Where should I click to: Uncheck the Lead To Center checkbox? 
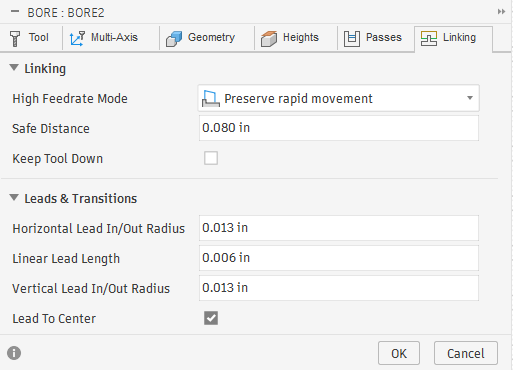coord(211,318)
